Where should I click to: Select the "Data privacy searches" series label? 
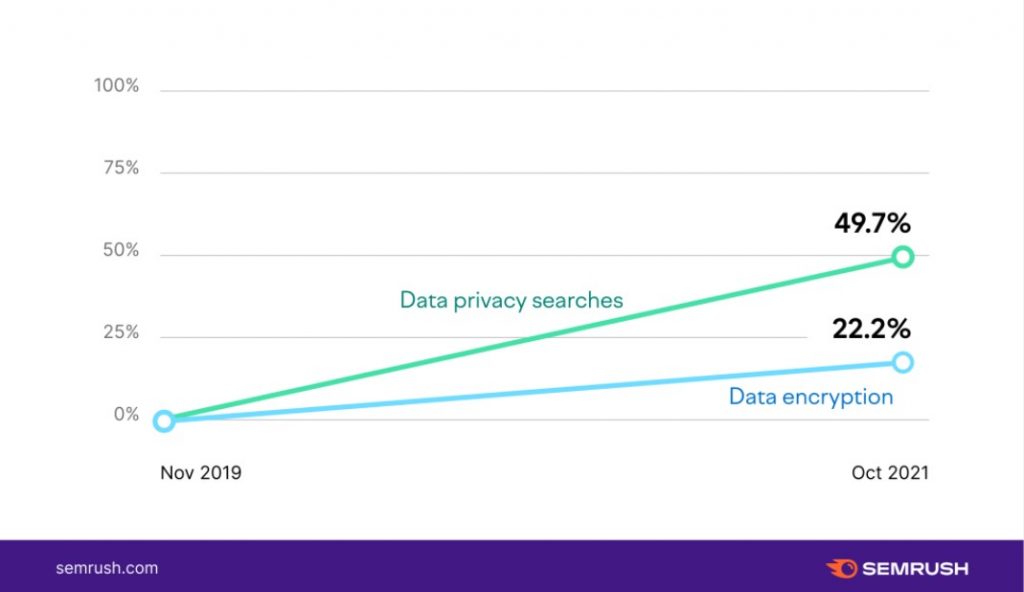point(511,299)
